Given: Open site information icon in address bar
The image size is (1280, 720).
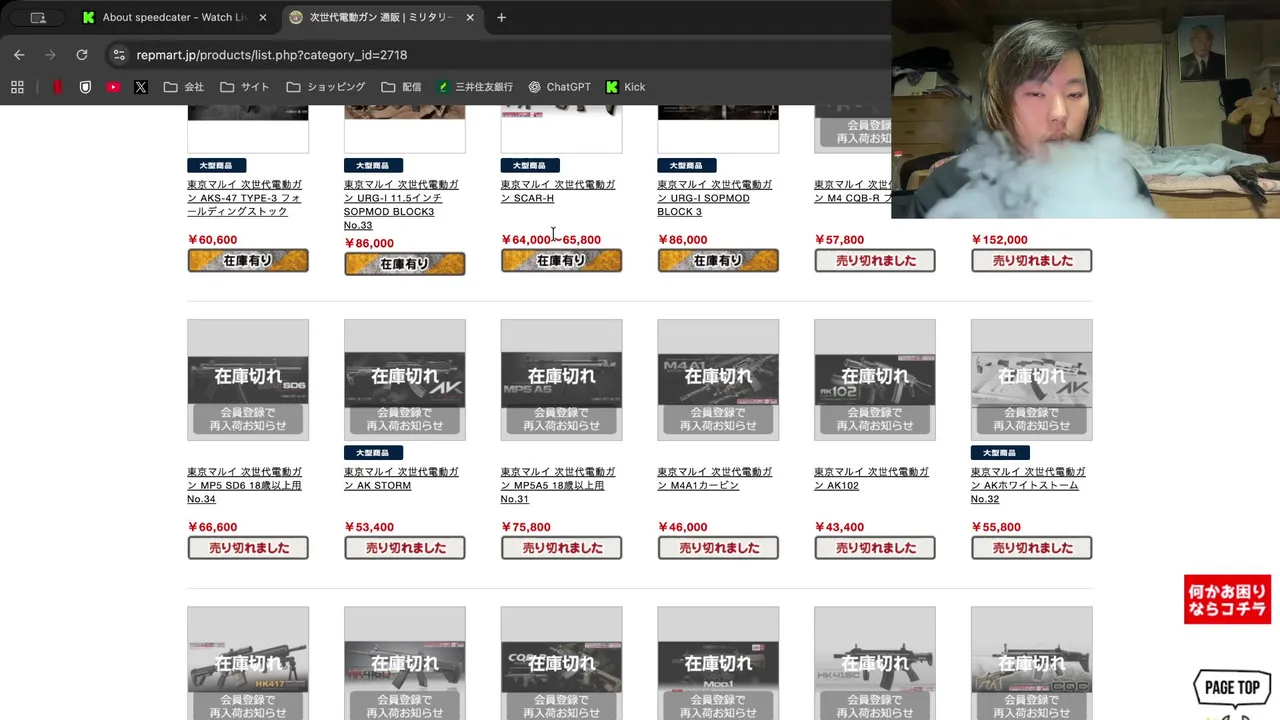Looking at the screenshot, I should pos(119,55).
